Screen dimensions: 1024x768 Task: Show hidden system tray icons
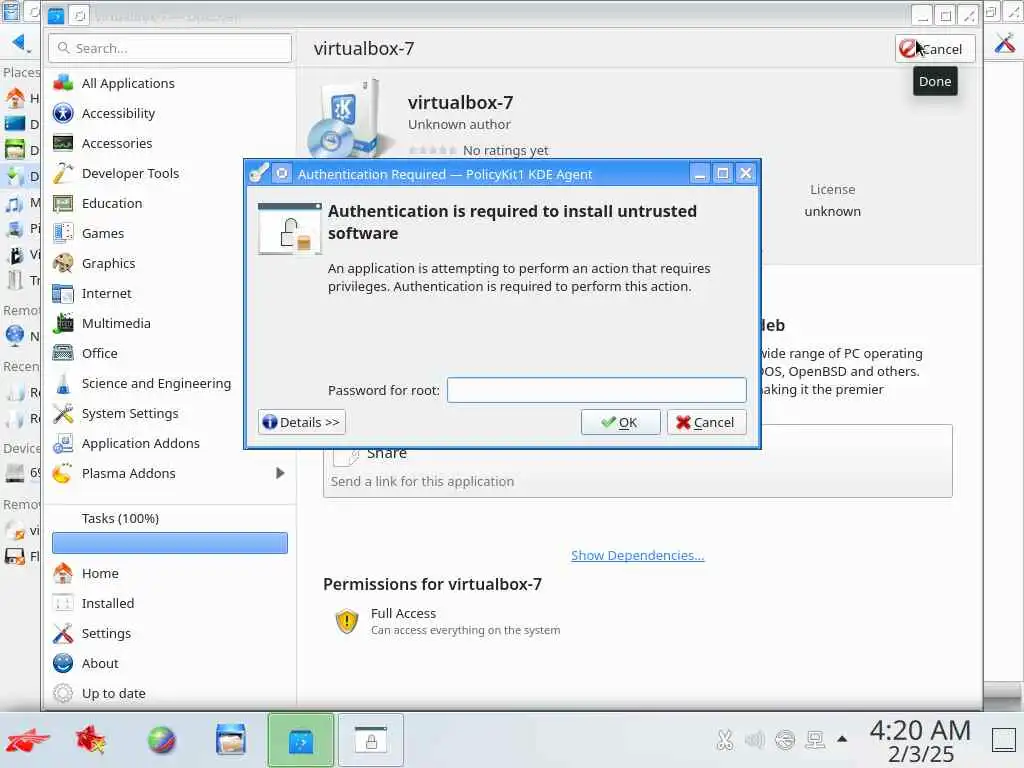click(x=842, y=739)
